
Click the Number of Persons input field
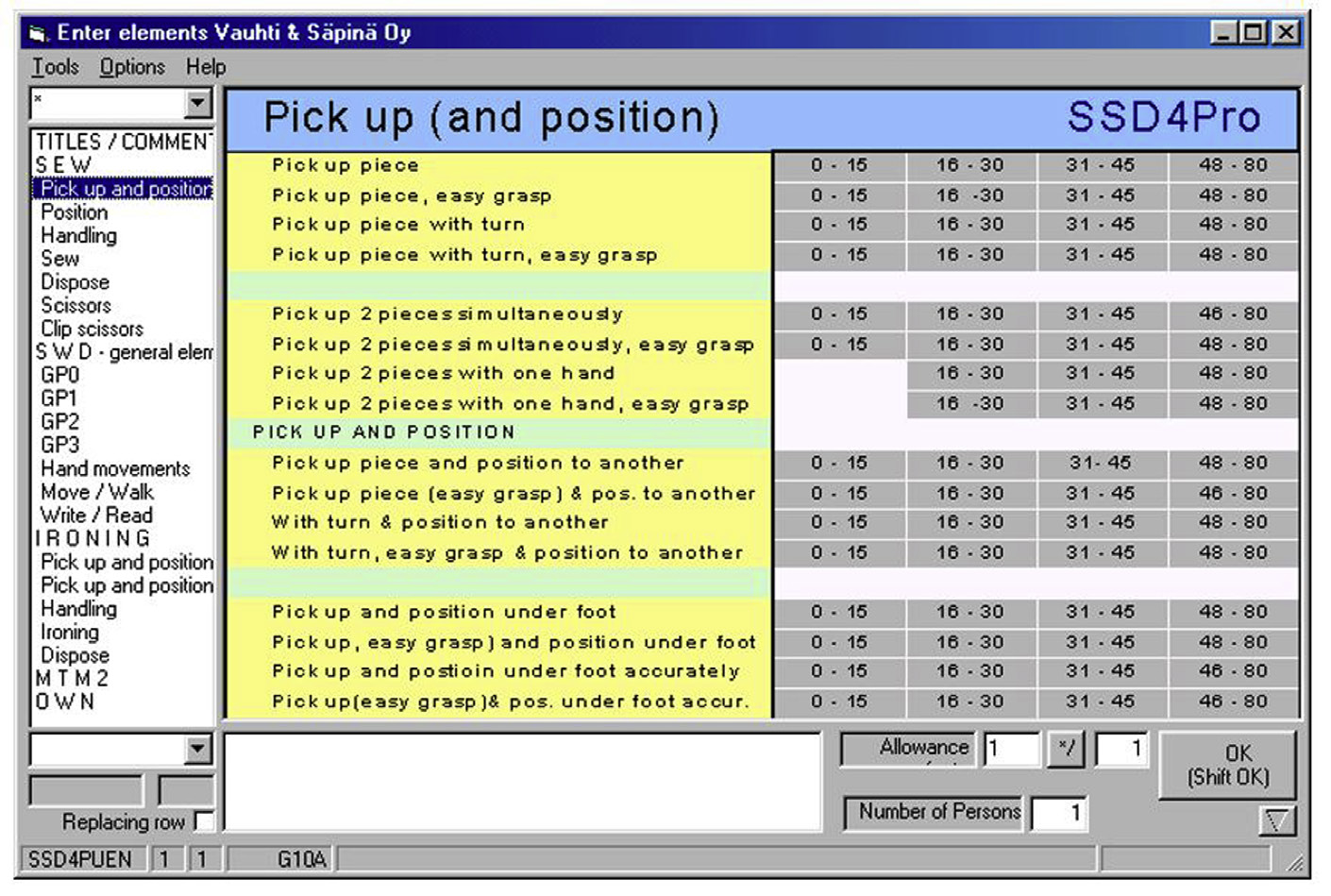(x=1058, y=813)
